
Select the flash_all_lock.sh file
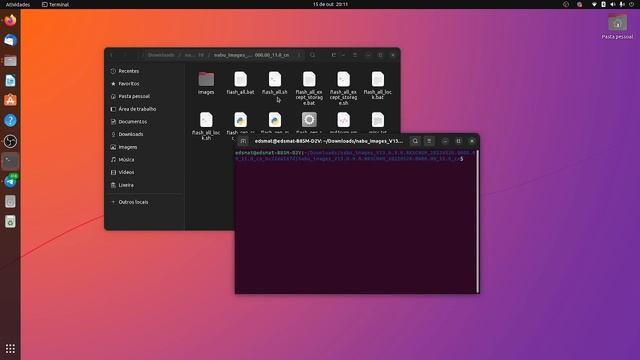pos(206,126)
